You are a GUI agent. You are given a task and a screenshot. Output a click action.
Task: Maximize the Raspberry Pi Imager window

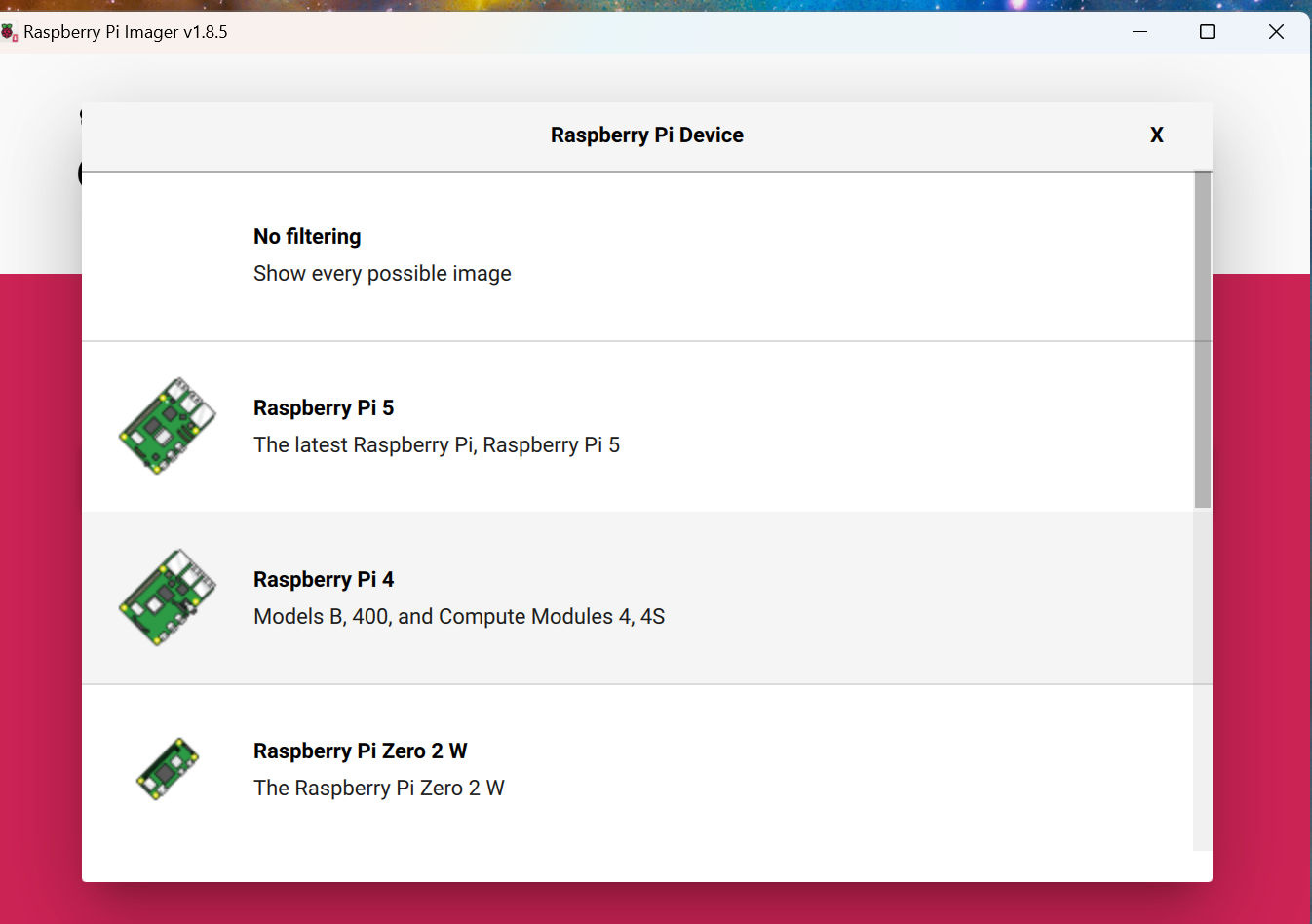pyautogui.click(x=1207, y=32)
